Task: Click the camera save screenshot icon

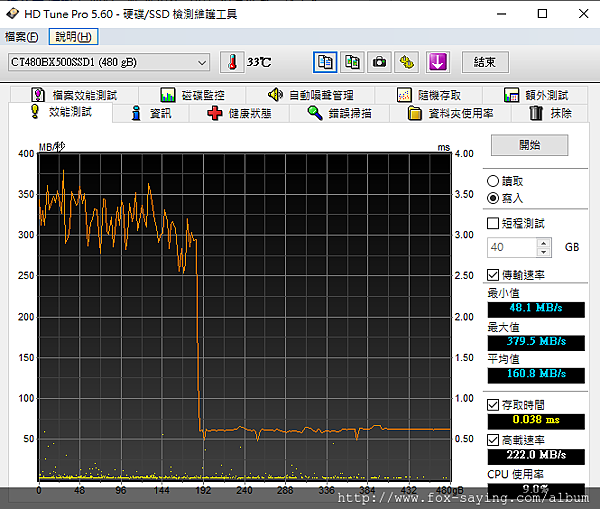Action: click(x=379, y=62)
